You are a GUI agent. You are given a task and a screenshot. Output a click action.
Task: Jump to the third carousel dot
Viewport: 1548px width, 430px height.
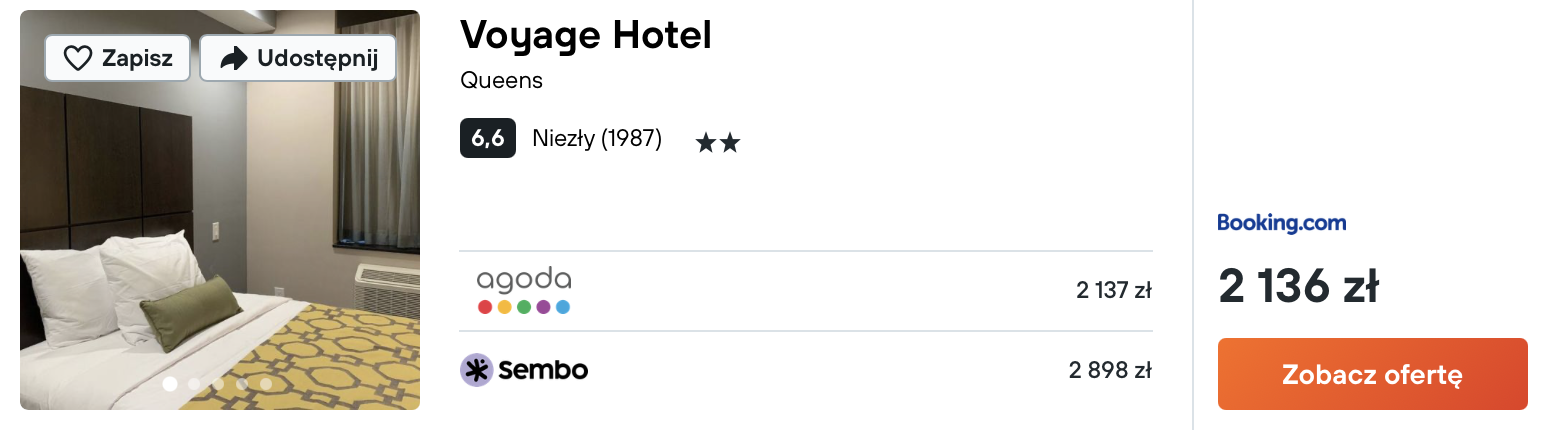[218, 383]
